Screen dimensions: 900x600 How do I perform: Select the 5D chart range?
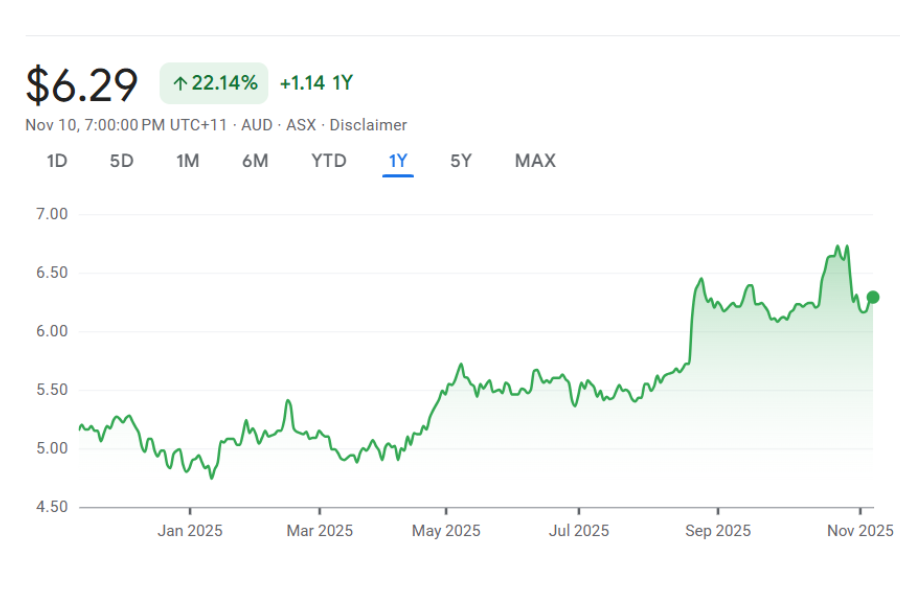(121, 161)
